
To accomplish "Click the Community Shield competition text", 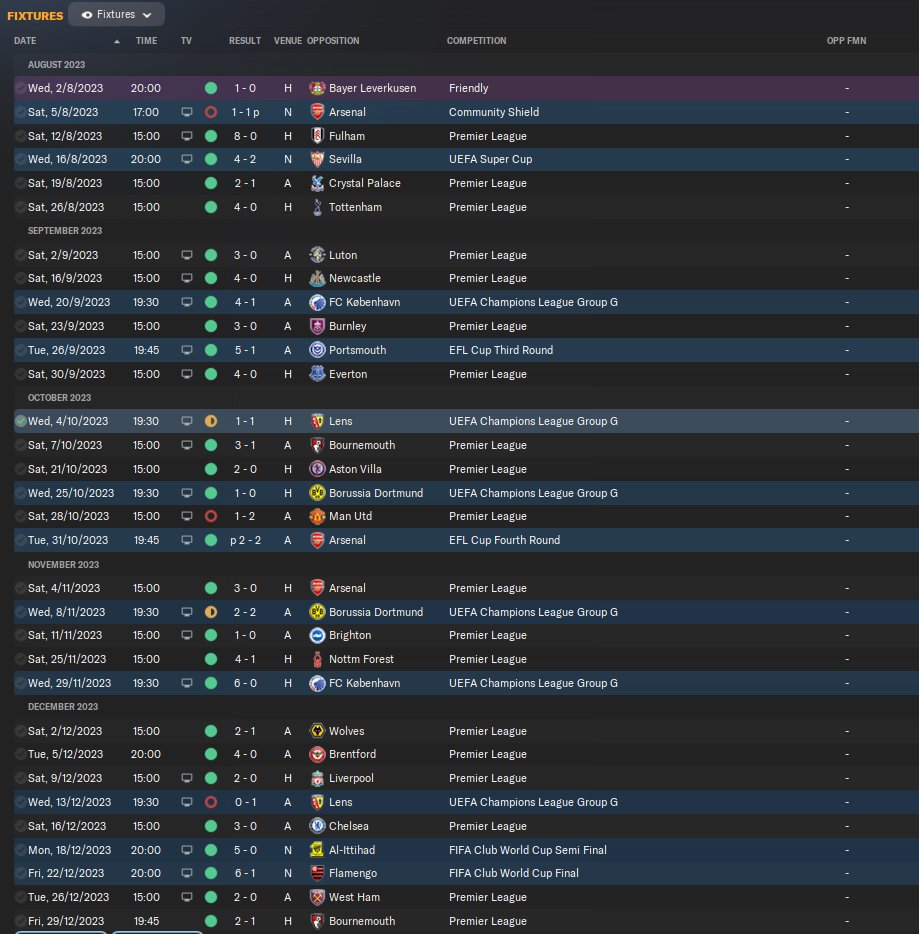I will coord(494,112).
